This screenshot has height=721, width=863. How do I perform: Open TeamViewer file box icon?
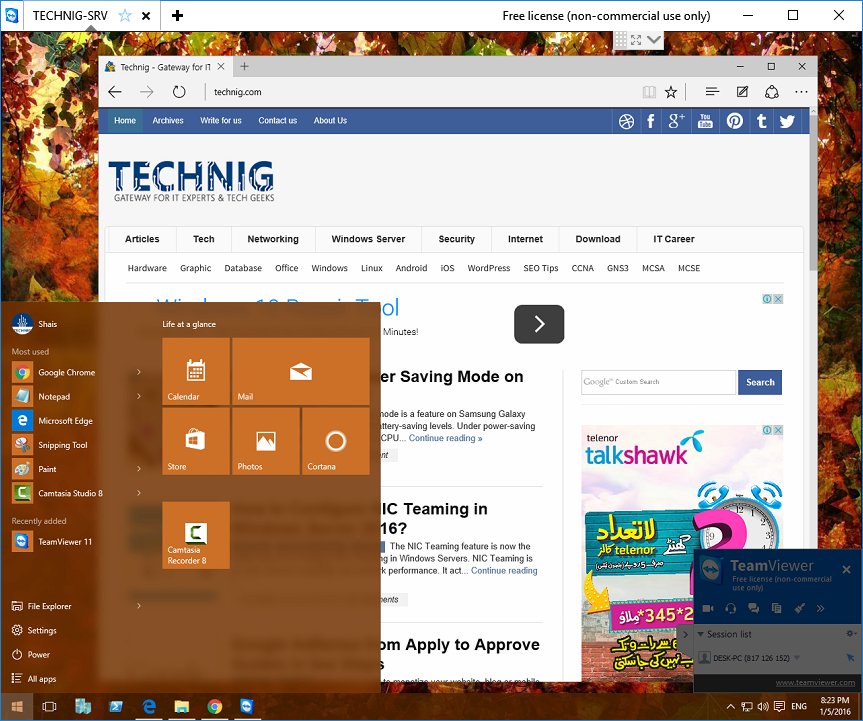[x=777, y=608]
